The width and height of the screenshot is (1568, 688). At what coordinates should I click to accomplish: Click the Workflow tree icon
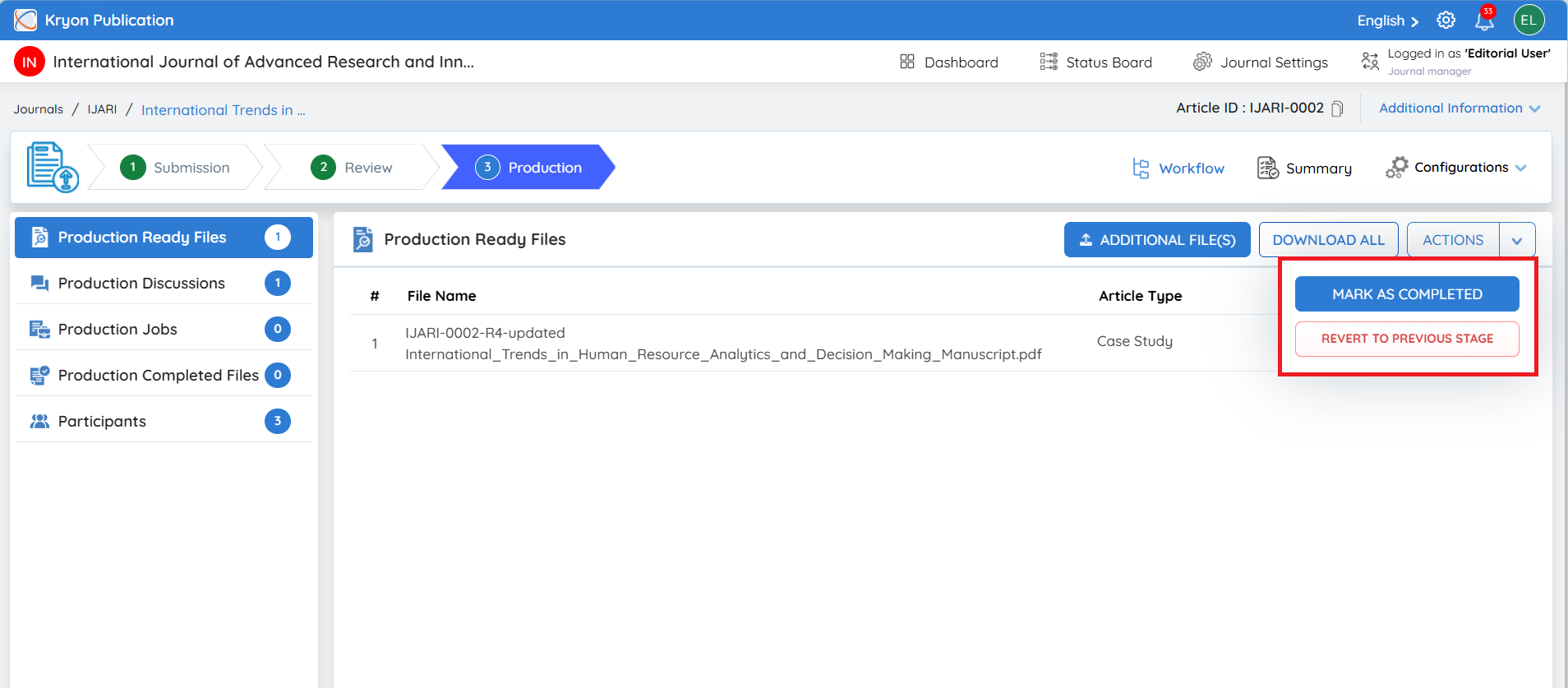(x=1141, y=168)
